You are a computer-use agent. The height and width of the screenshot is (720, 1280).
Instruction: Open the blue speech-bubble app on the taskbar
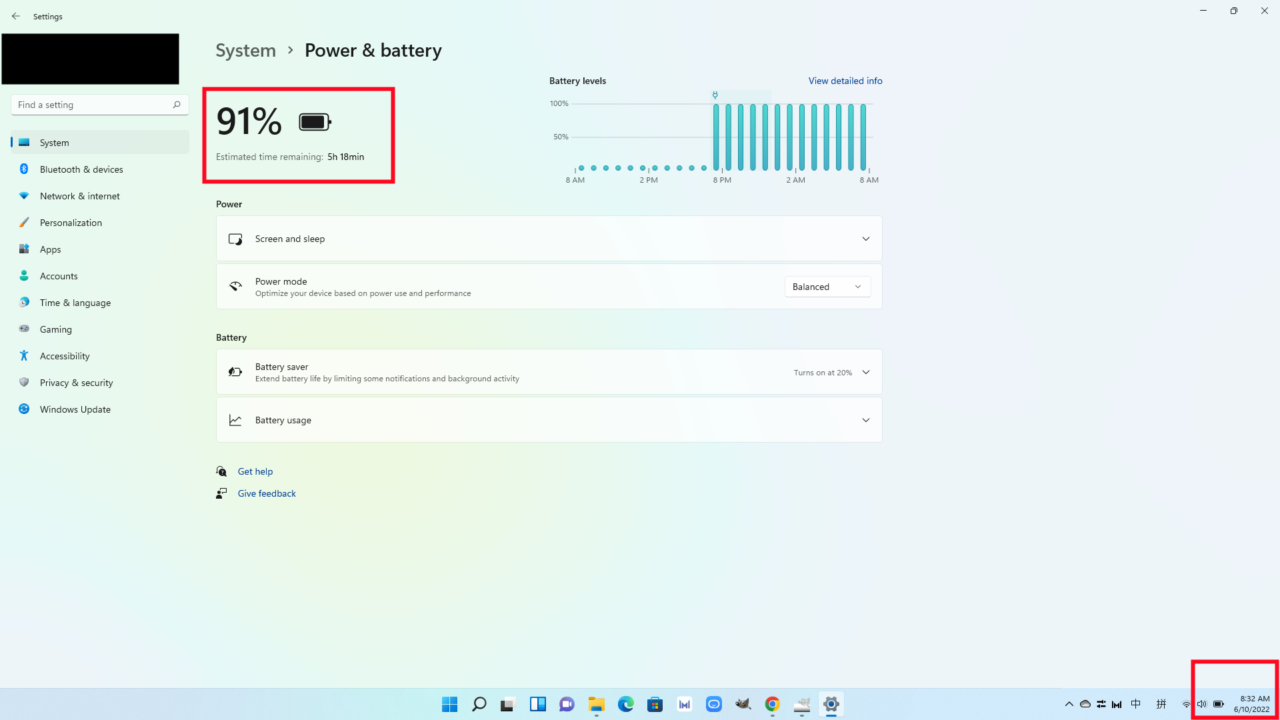714,704
